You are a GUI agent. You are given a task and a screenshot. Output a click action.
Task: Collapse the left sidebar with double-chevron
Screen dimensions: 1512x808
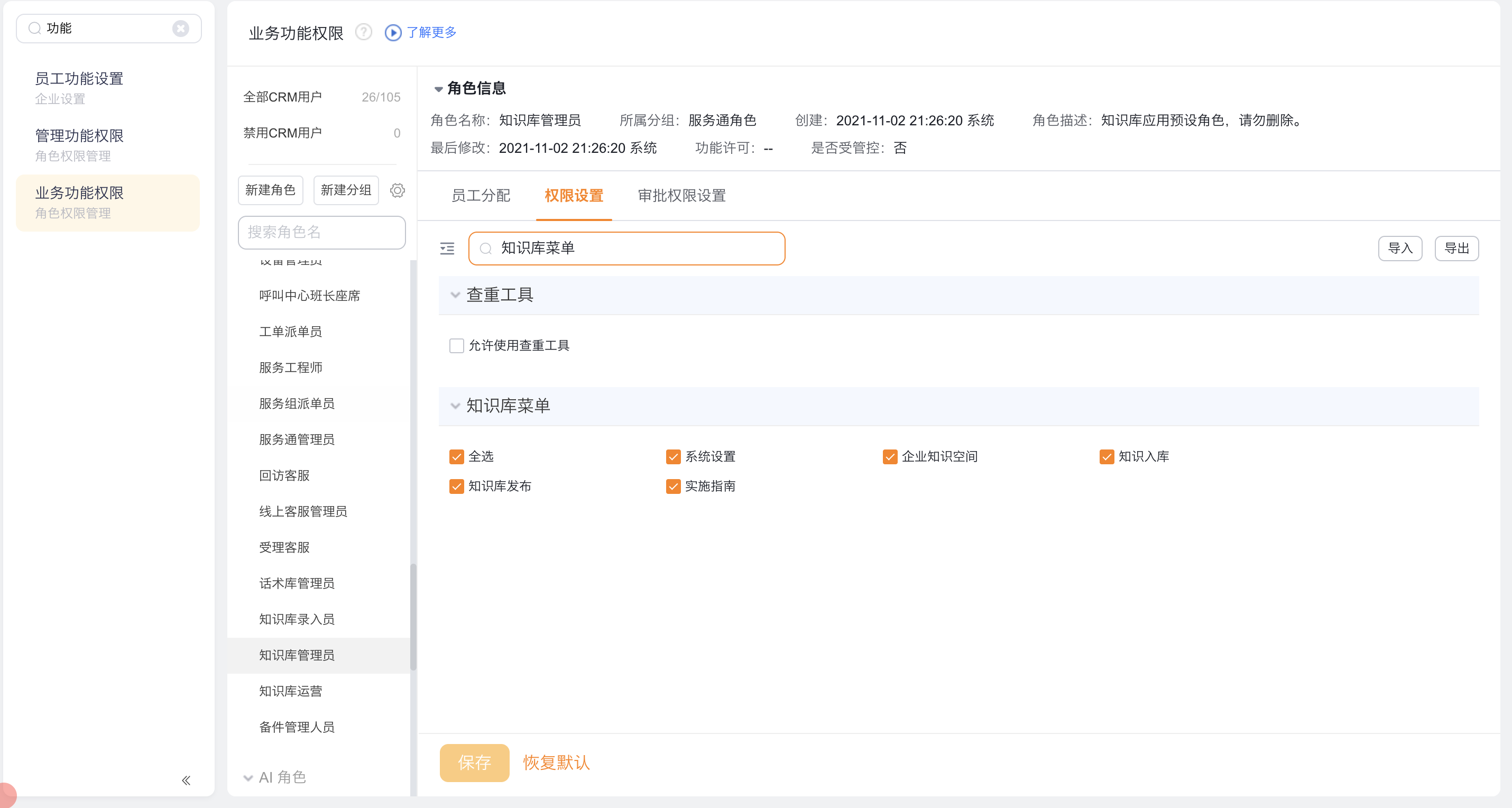(186, 780)
